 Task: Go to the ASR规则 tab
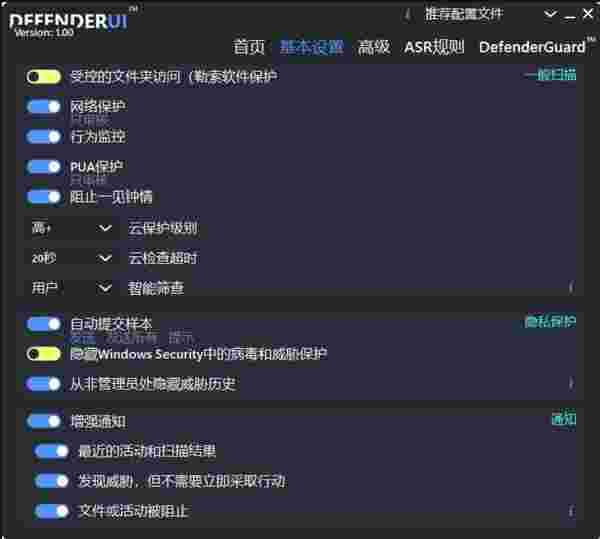(434, 47)
